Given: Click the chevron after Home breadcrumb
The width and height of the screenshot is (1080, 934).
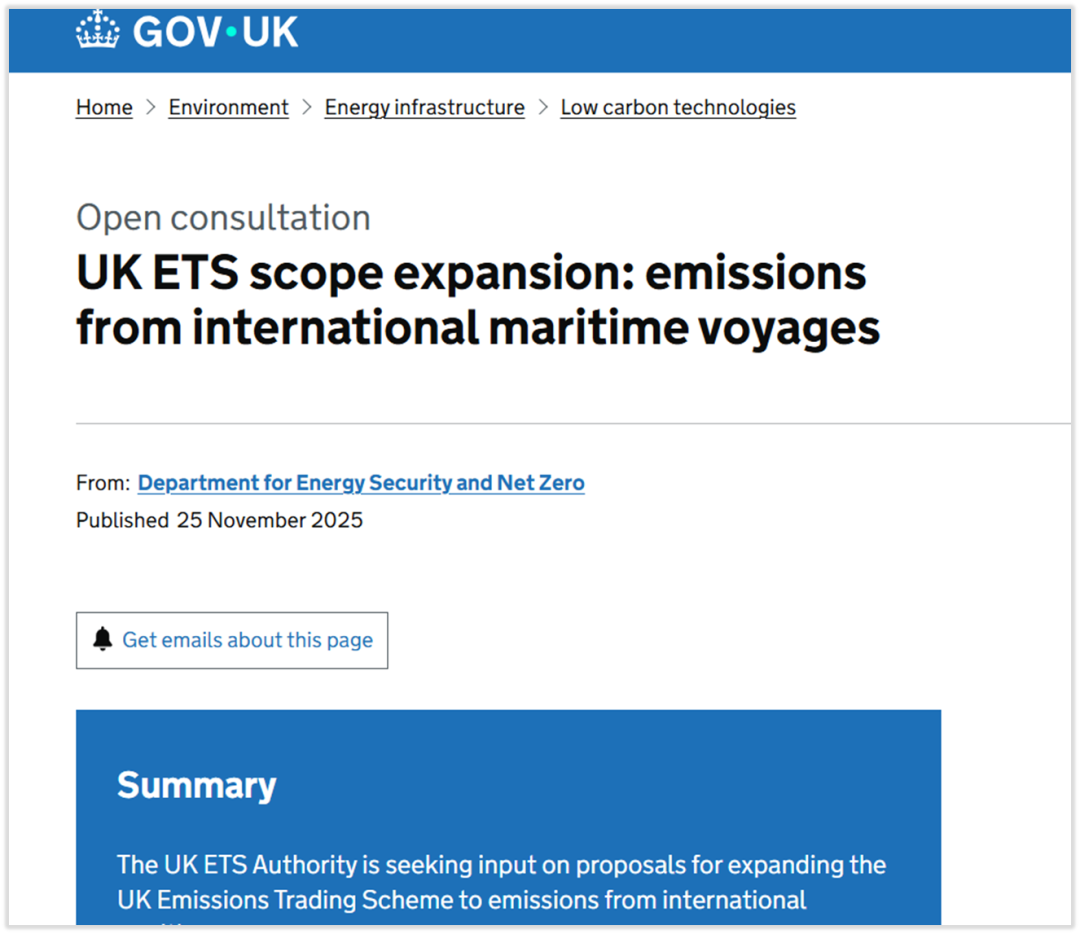Looking at the screenshot, I should click(151, 108).
